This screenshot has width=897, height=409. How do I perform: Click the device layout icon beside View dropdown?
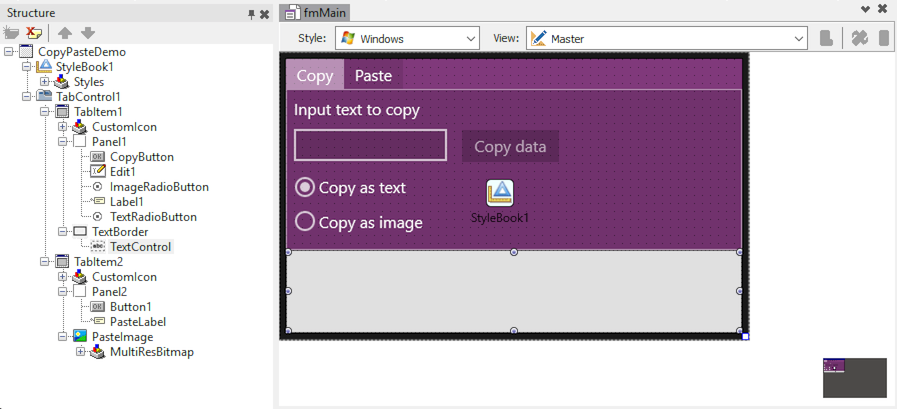click(825, 38)
